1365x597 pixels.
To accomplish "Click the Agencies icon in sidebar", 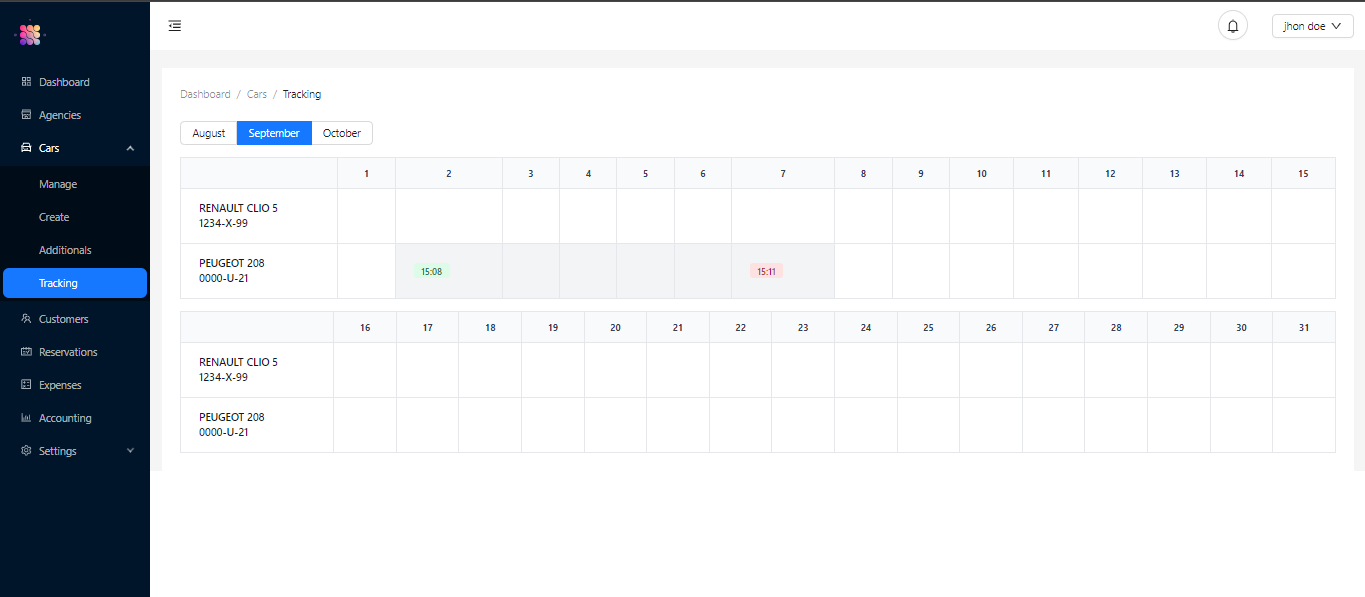I will tap(26, 115).
